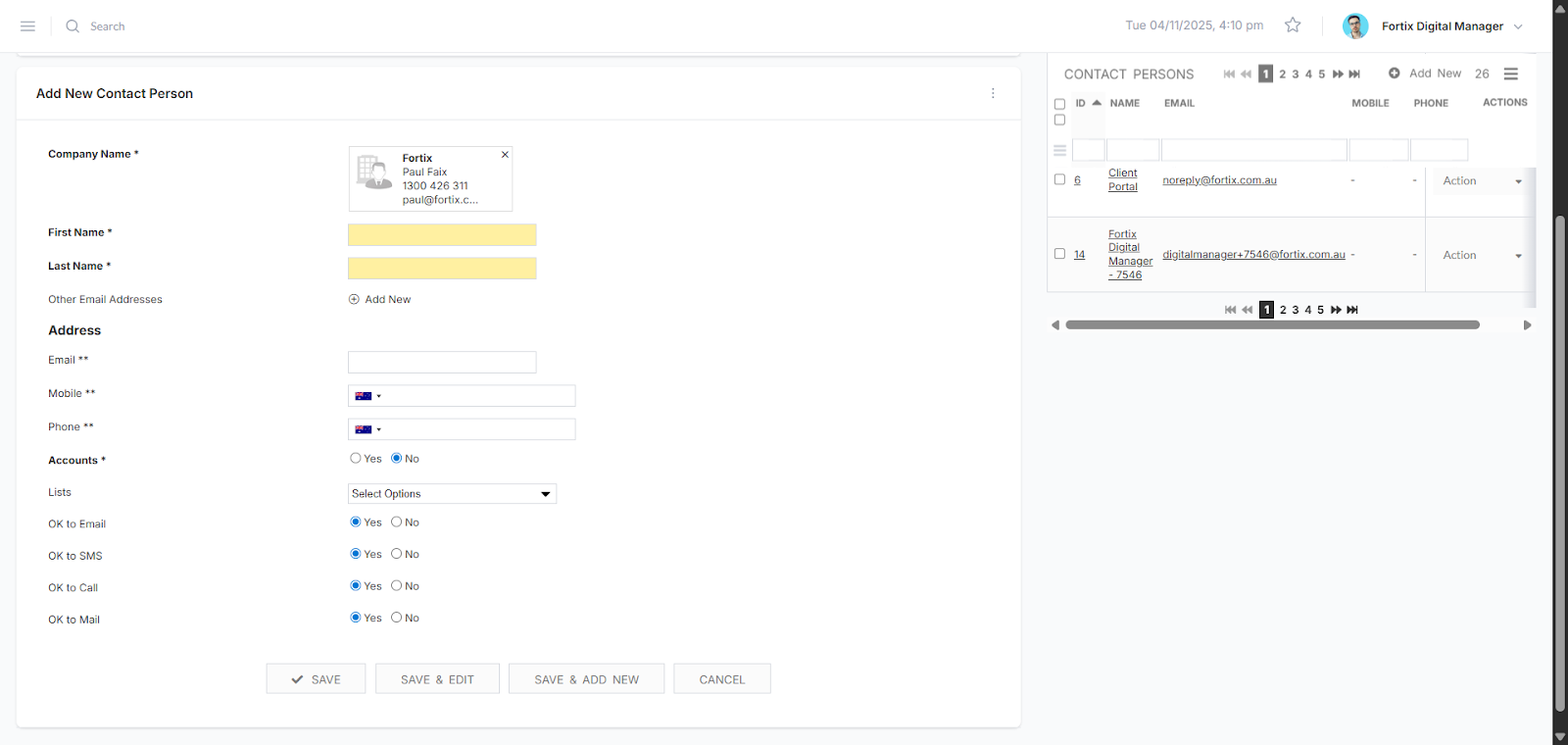Open noreply@fortix.com.au email link

tap(1219, 180)
